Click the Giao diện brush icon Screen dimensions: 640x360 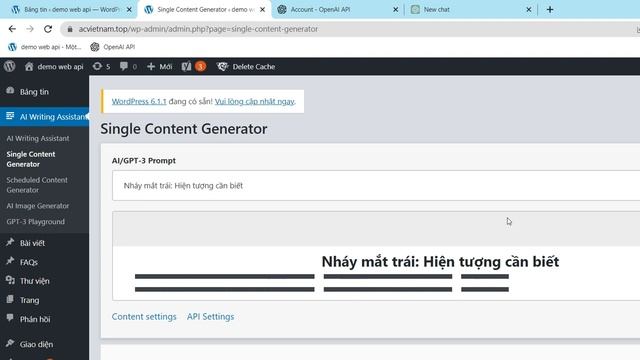(x=10, y=343)
